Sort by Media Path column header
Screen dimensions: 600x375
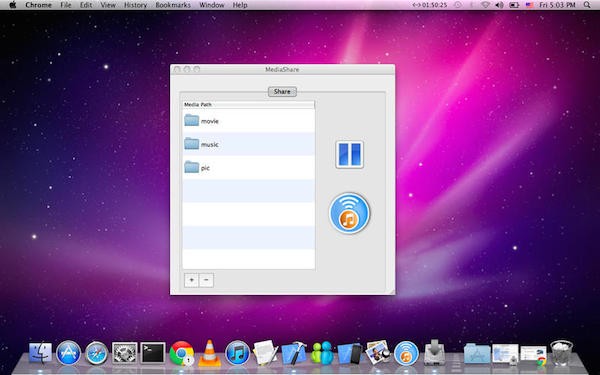[x=249, y=104]
